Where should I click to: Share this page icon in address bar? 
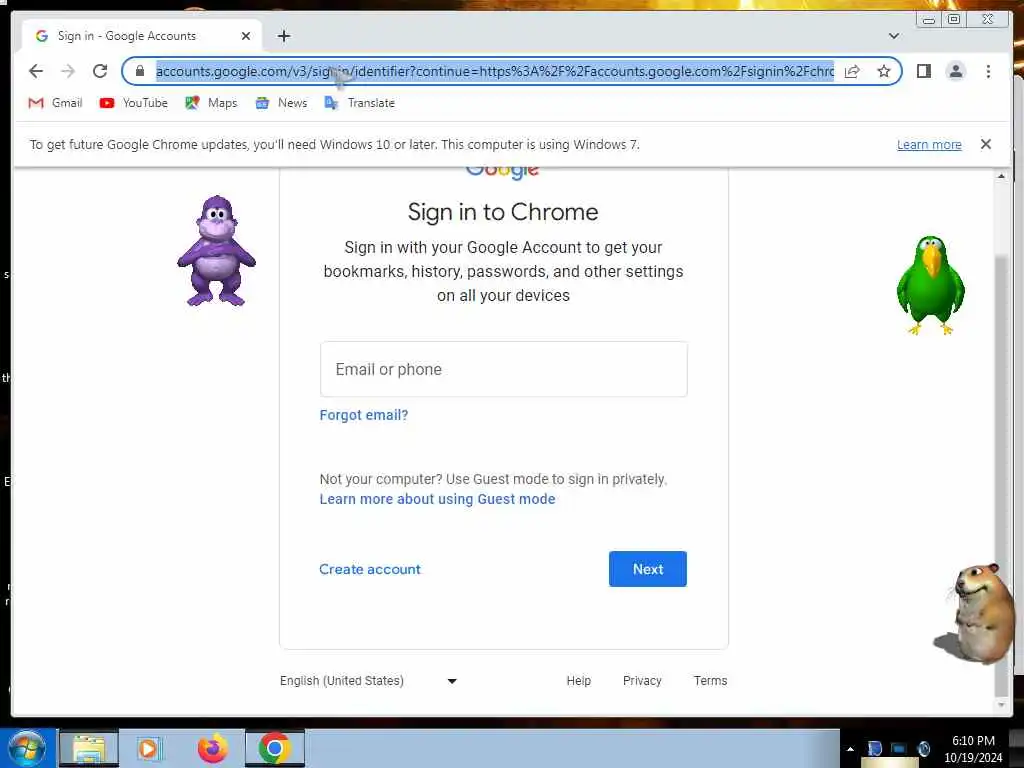click(852, 71)
